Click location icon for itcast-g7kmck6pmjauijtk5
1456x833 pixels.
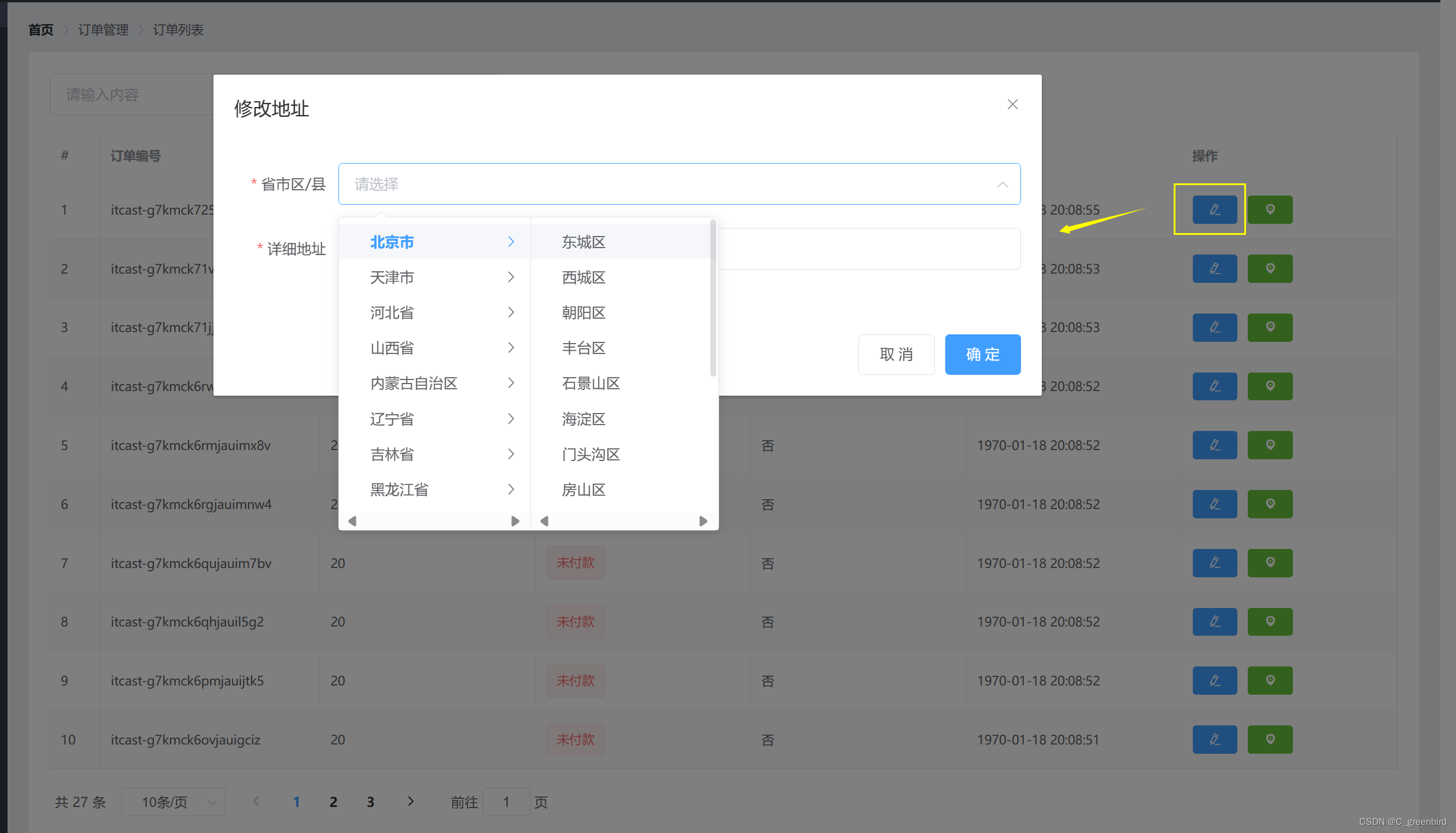point(1270,681)
